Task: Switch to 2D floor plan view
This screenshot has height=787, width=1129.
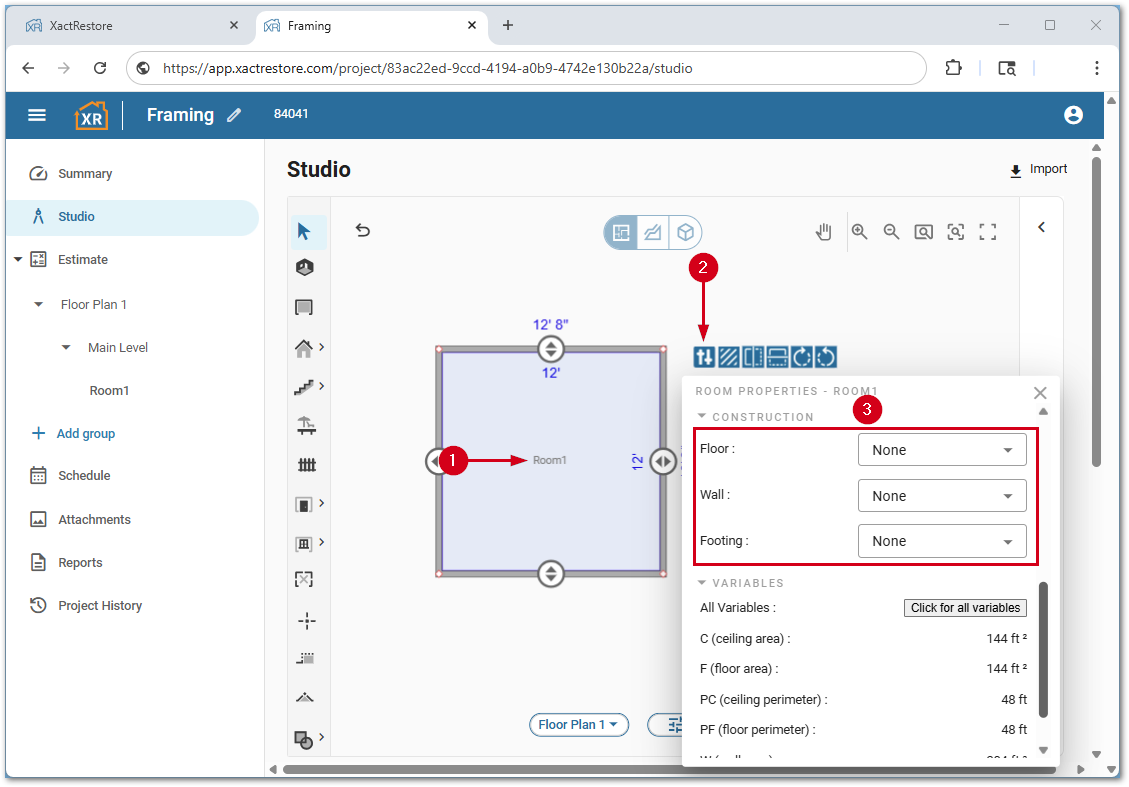Action: tap(621, 232)
